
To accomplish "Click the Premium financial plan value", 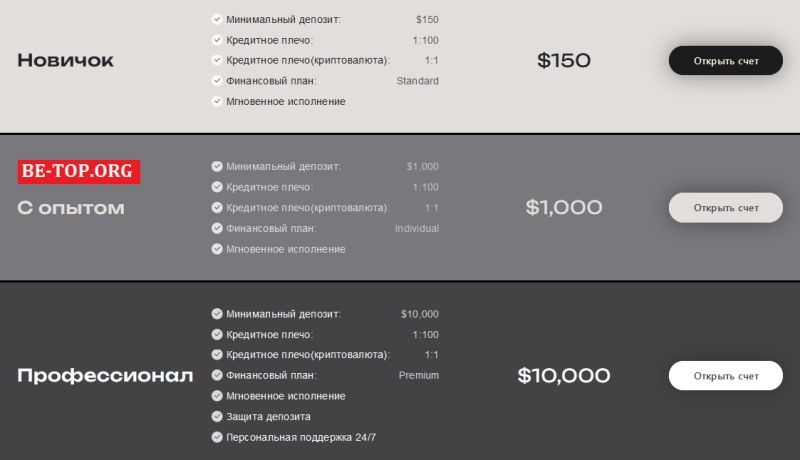I will (418, 375).
